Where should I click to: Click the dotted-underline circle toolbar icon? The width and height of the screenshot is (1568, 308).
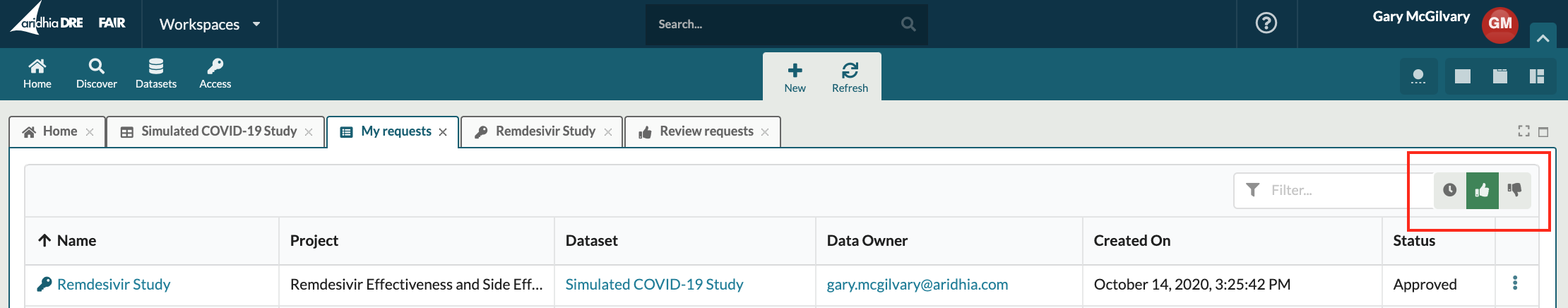[x=1418, y=76]
